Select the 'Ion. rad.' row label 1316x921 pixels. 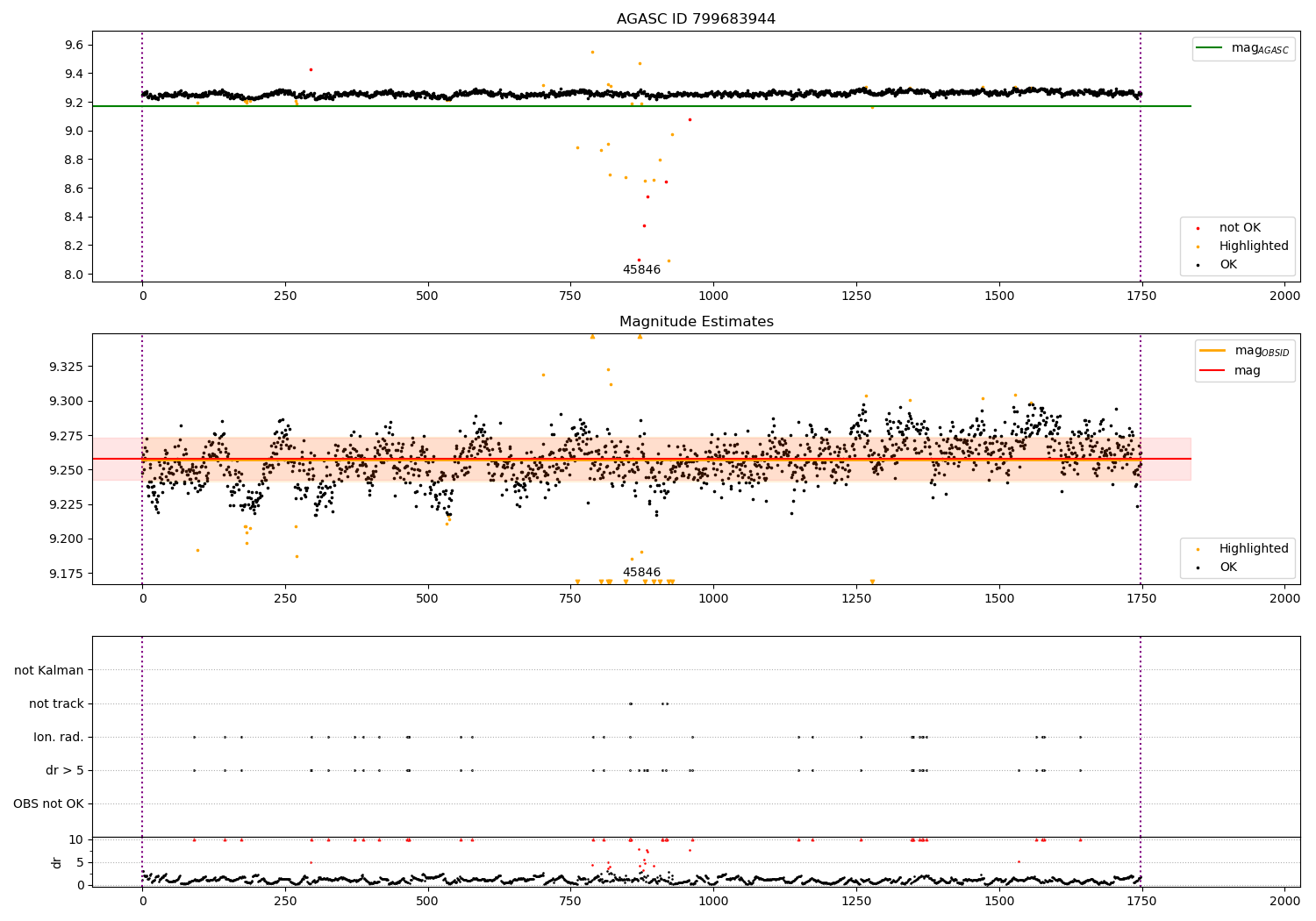coord(59,737)
